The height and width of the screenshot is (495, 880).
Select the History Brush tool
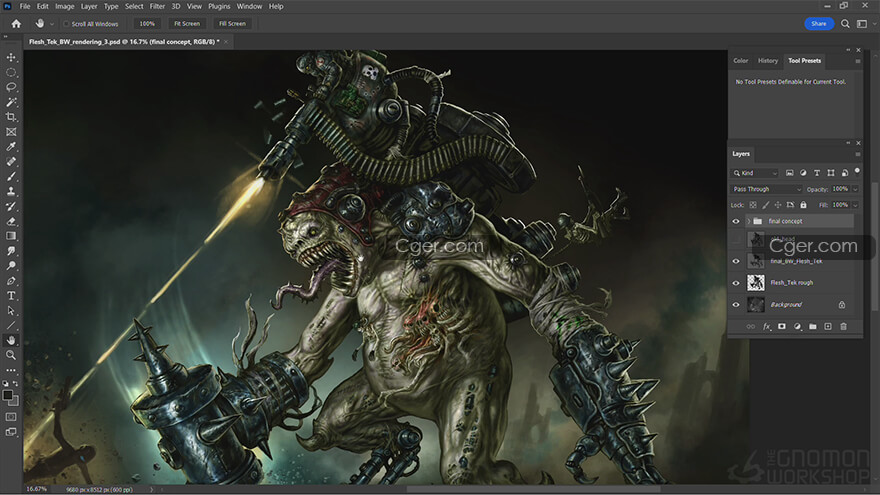(11, 206)
